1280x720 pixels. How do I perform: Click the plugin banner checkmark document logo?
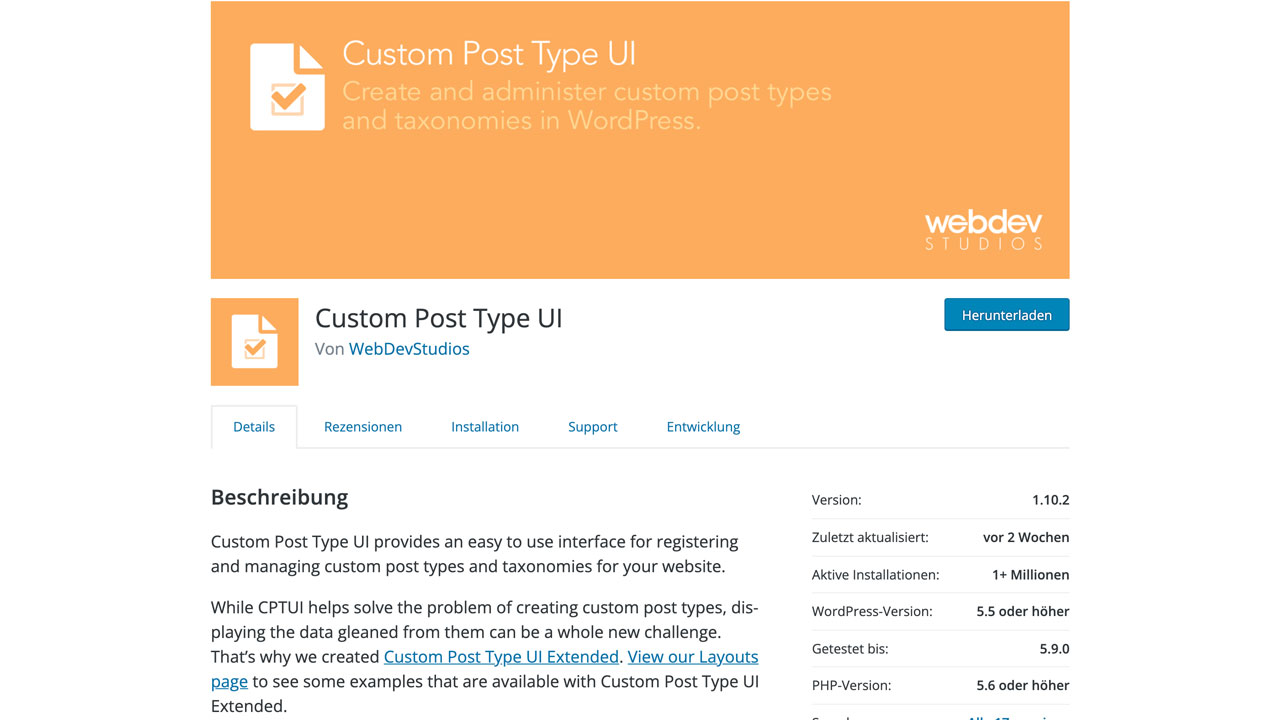pyautogui.click(x=287, y=86)
